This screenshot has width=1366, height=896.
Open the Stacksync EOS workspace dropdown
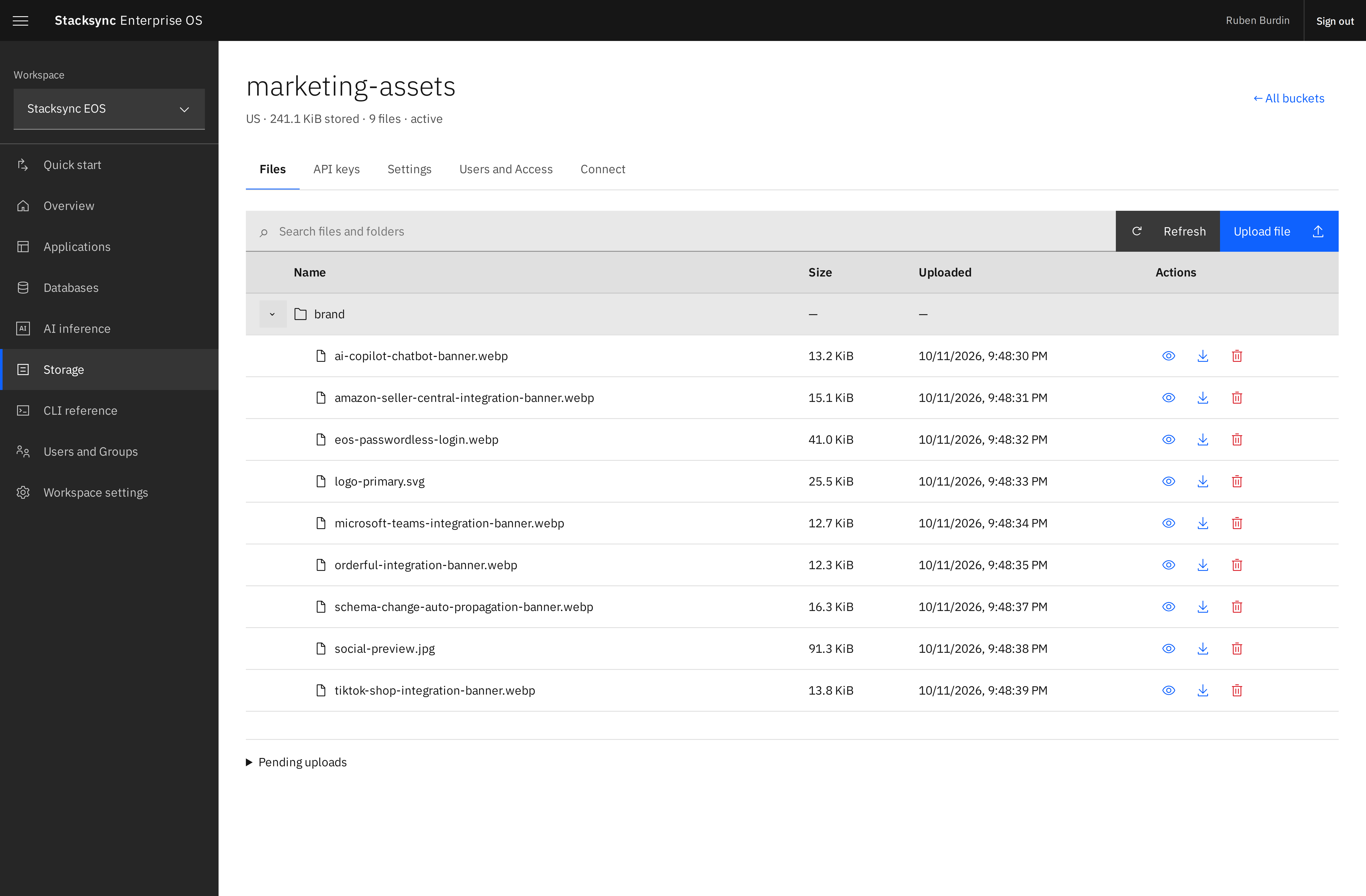[109, 109]
